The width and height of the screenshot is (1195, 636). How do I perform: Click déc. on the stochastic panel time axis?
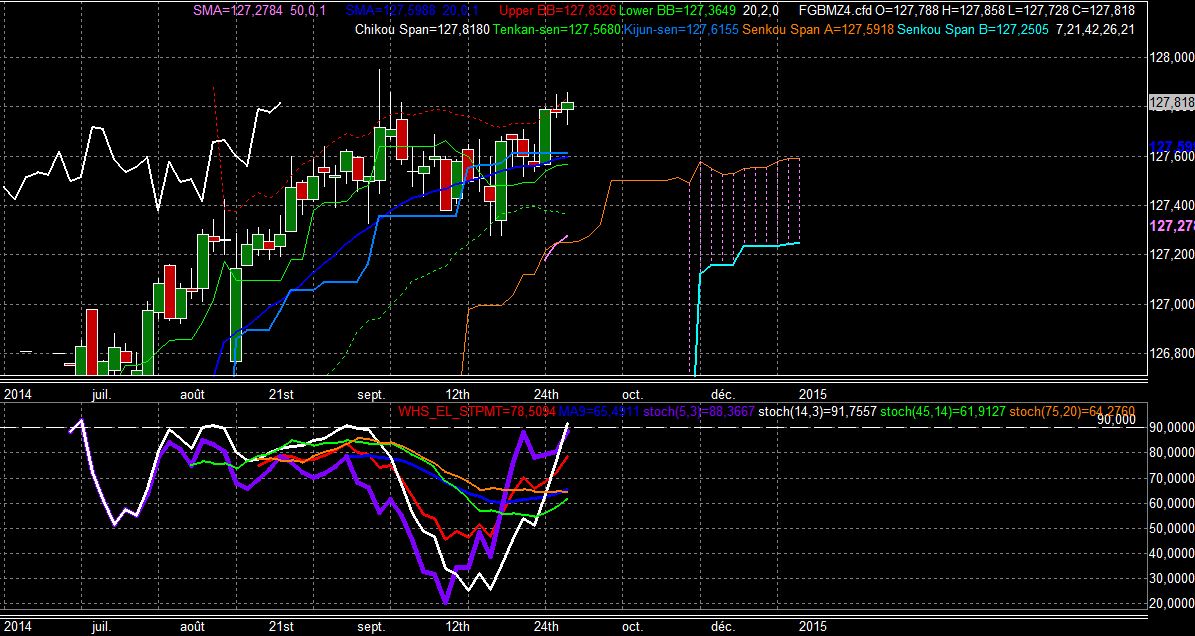pyautogui.click(x=723, y=626)
